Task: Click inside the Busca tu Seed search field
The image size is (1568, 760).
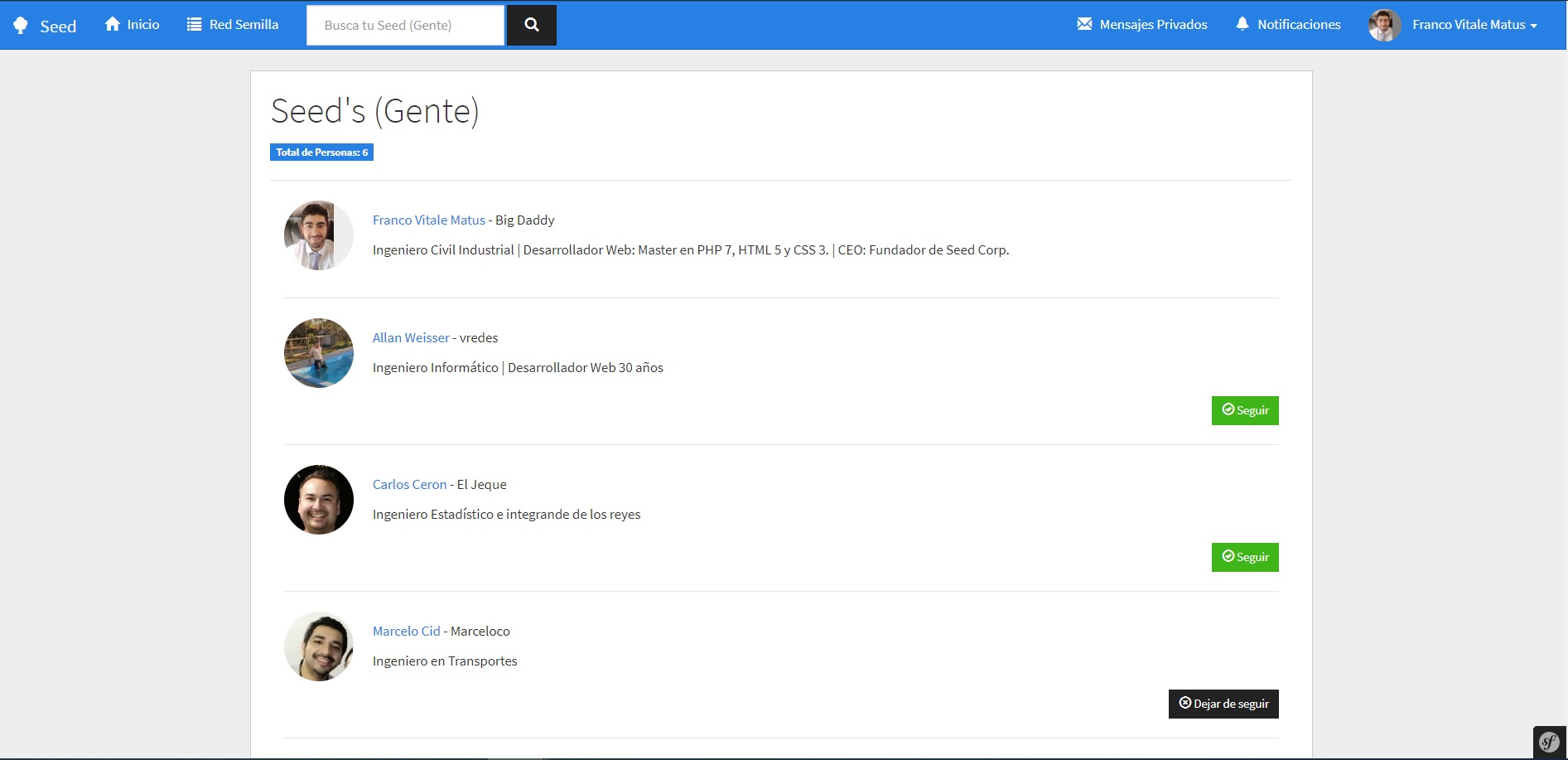Action: click(404, 25)
